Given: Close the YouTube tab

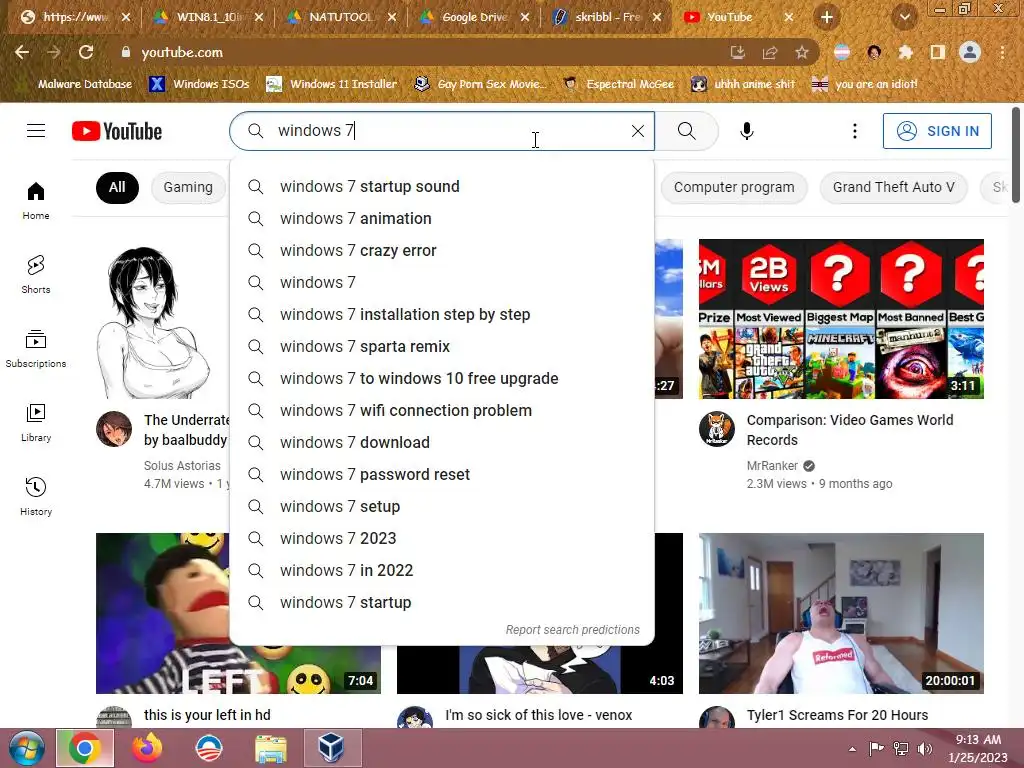Looking at the screenshot, I should point(789,18).
